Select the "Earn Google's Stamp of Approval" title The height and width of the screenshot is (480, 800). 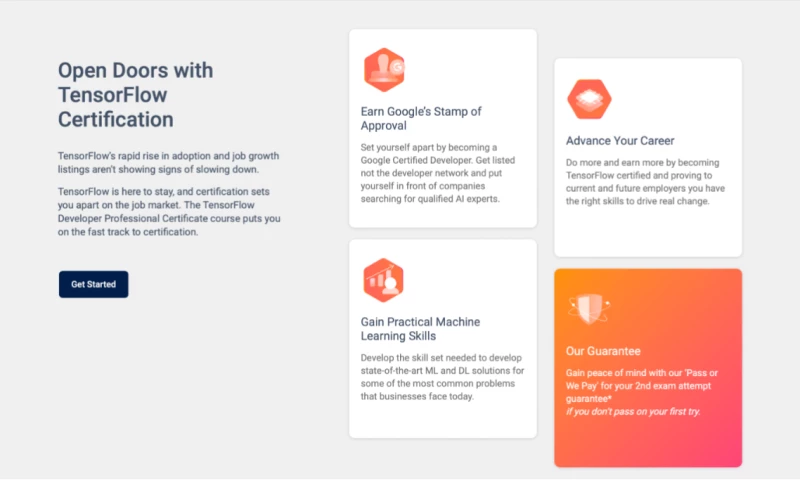pyautogui.click(x=421, y=119)
